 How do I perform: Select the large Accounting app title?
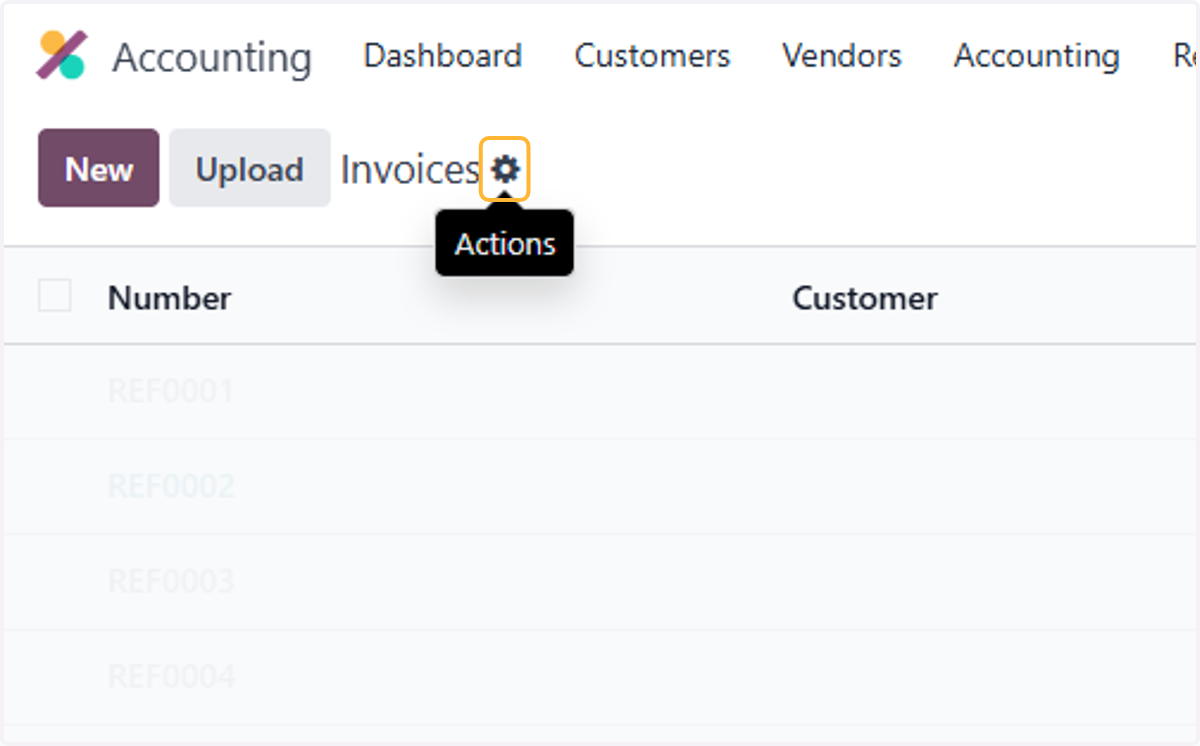(x=212, y=57)
